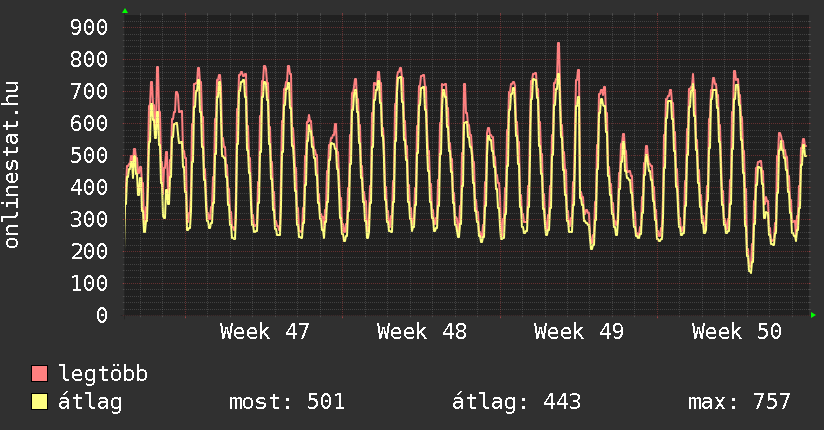This screenshot has height=430, width=824.
Task: Click the 900 label on the y-axis
Action: (x=87, y=27)
